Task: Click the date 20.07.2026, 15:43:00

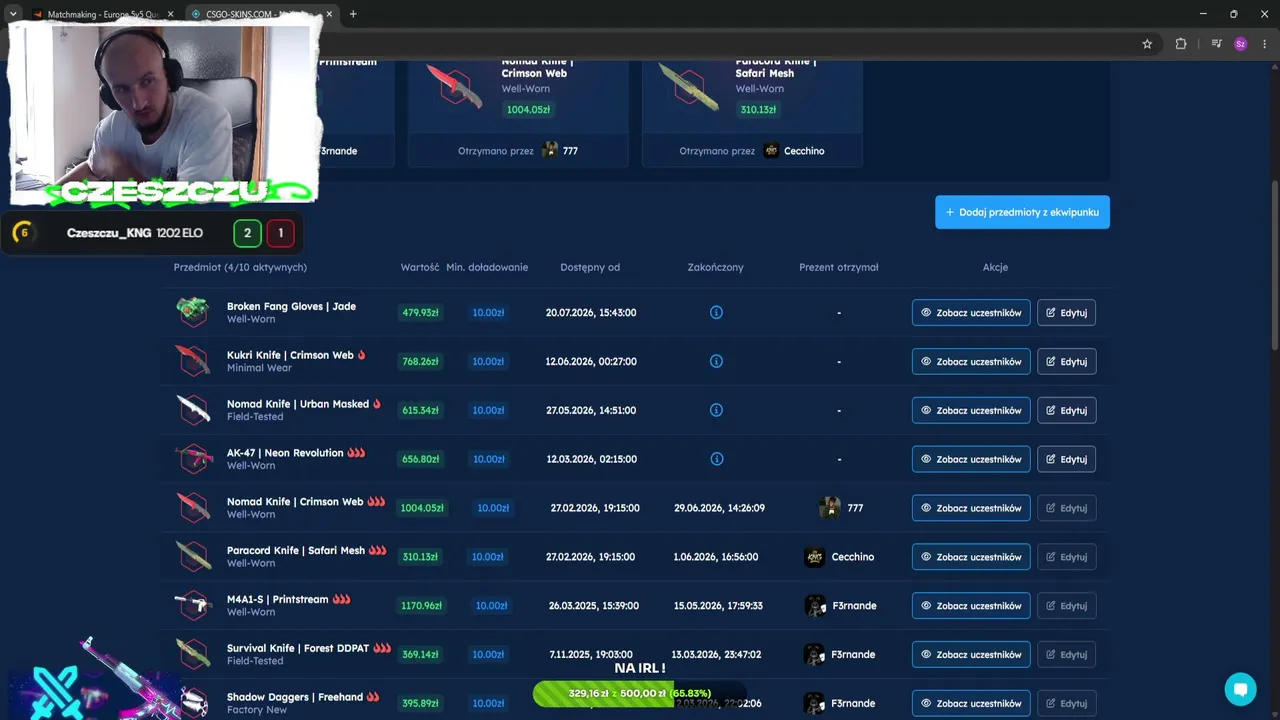Action: pos(591,313)
